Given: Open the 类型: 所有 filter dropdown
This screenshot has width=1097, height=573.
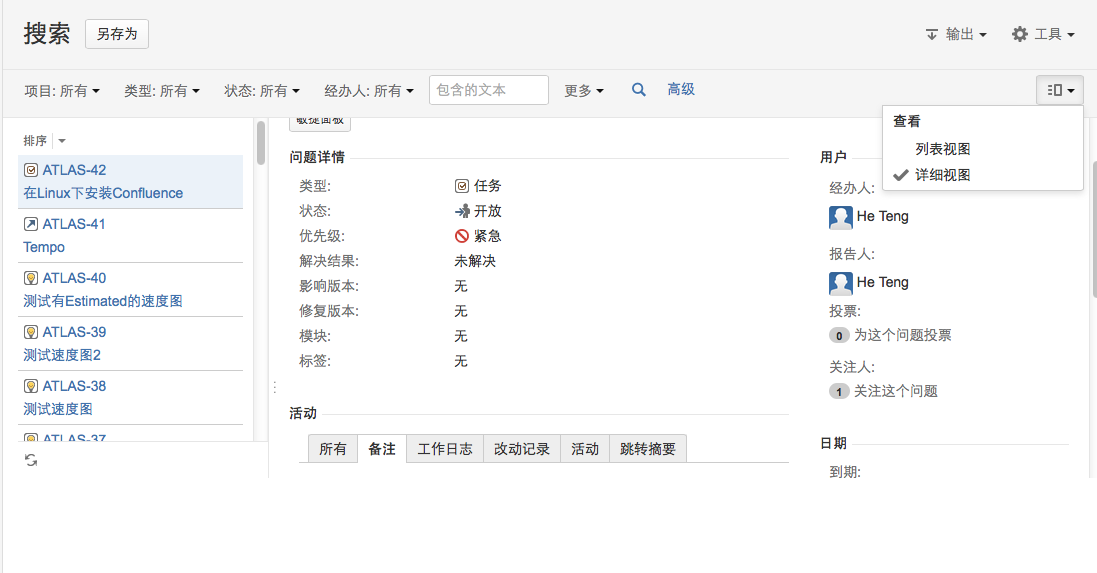Looking at the screenshot, I should 162,91.
